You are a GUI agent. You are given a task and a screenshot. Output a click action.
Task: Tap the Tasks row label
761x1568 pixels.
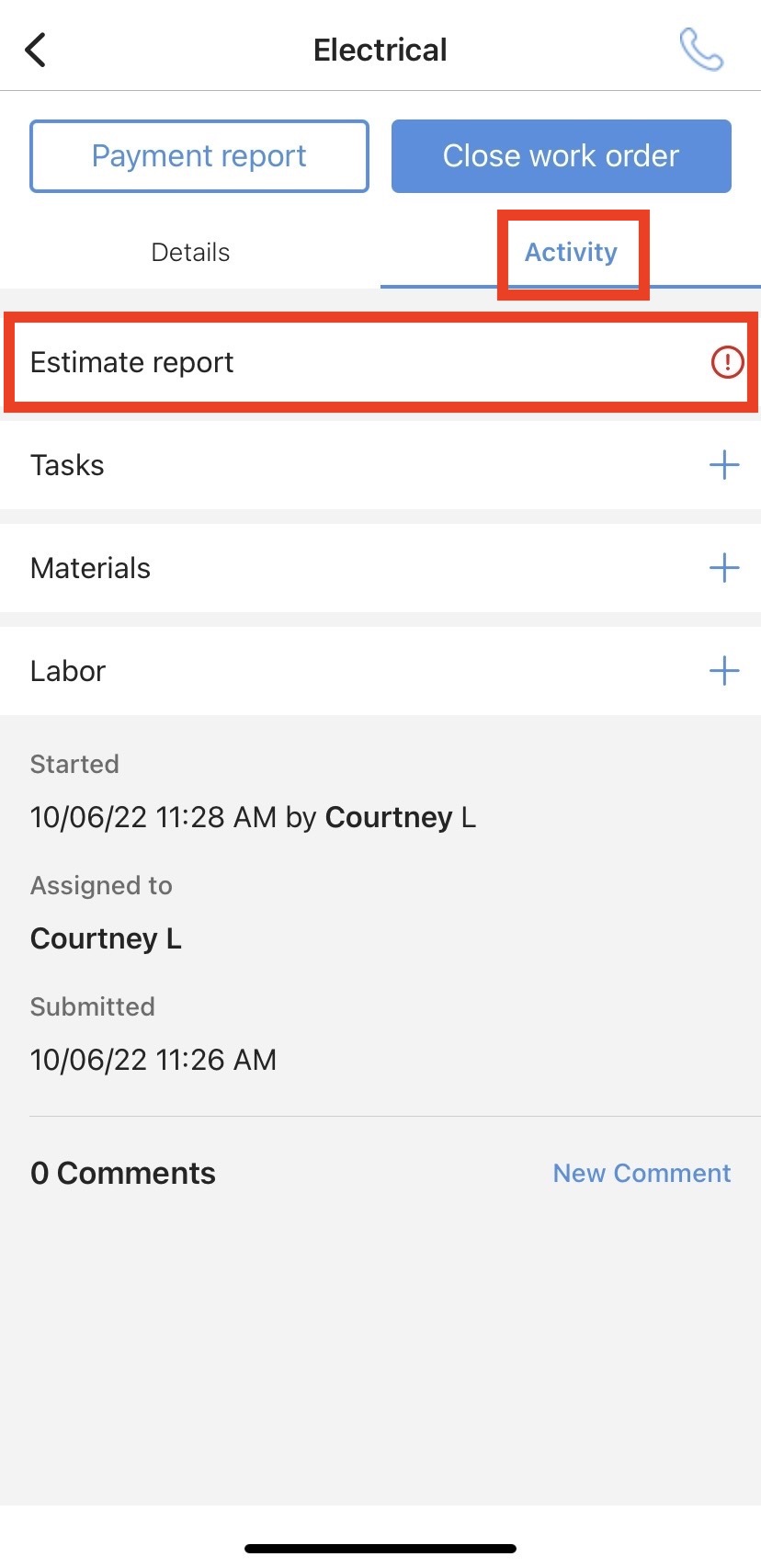tap(67, 465)
